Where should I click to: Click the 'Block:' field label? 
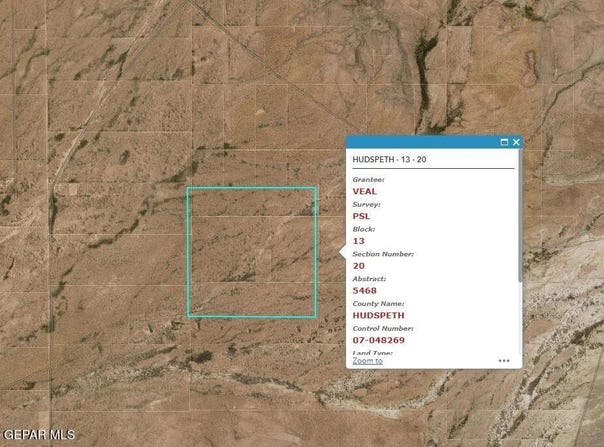coord(364,229)
